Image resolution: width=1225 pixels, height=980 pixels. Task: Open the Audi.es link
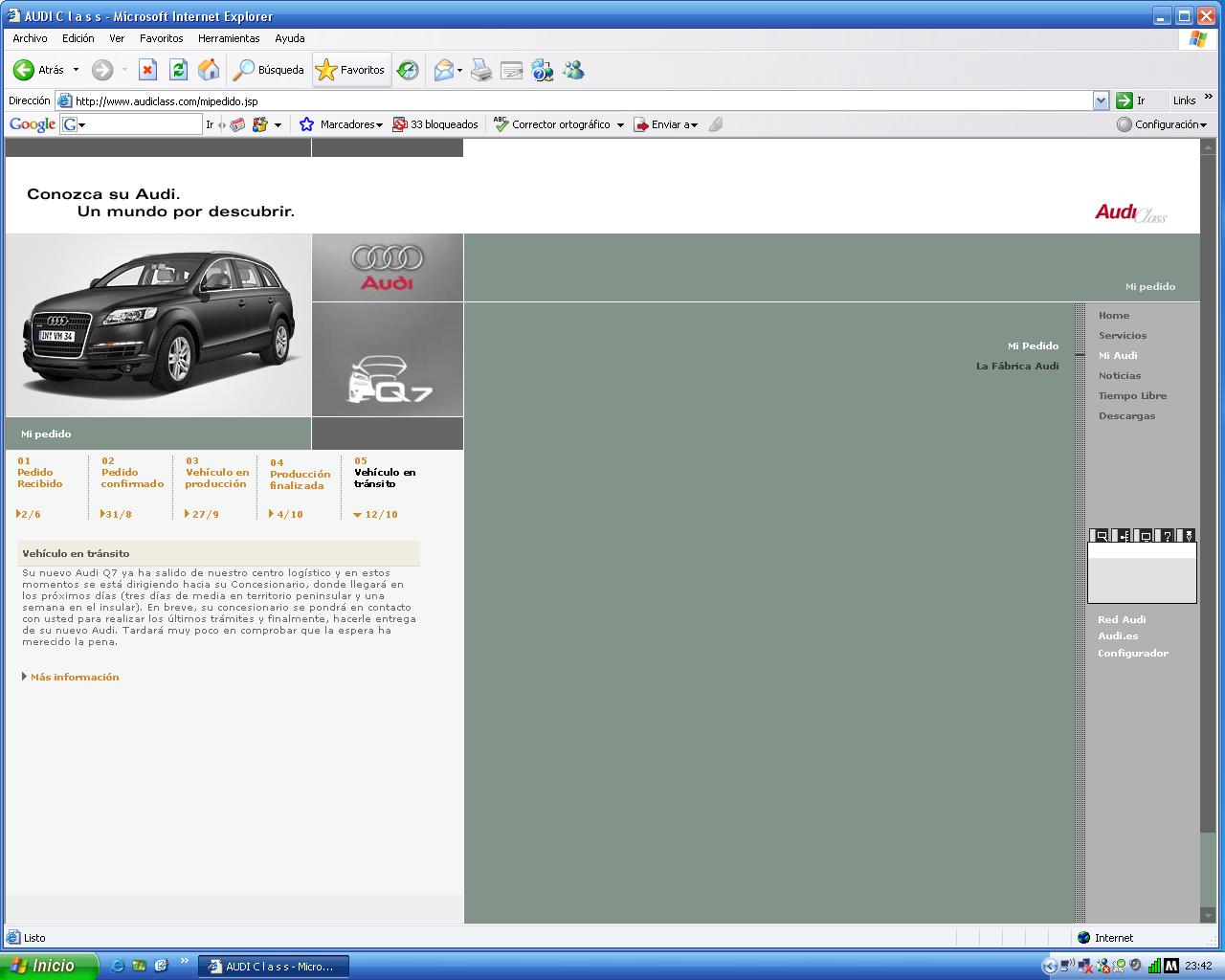[x=1118, y=636]
